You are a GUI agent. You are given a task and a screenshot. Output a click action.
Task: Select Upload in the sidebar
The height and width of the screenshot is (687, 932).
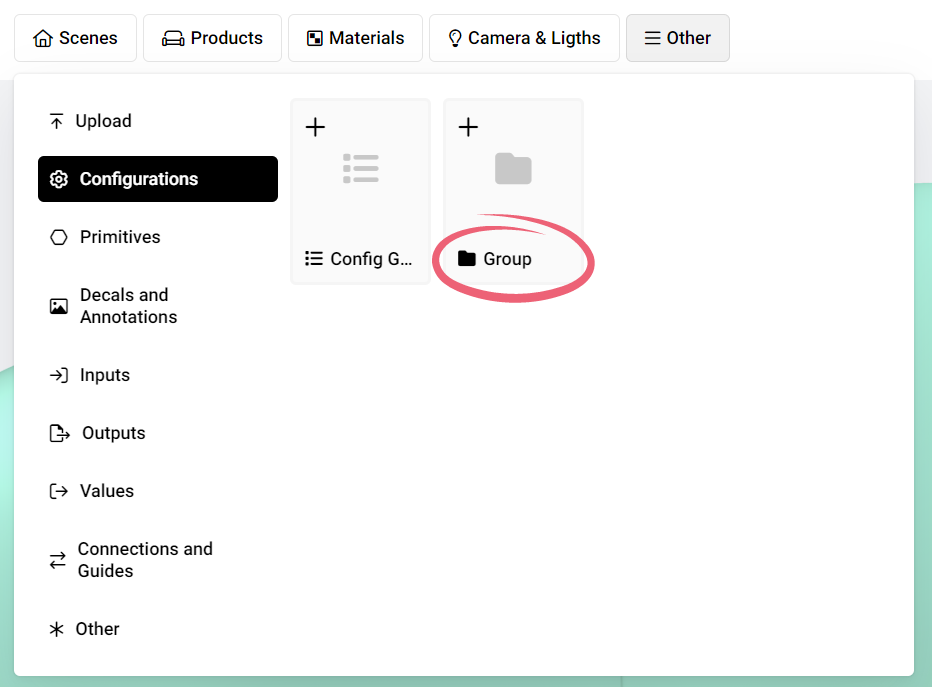(103, 121)
